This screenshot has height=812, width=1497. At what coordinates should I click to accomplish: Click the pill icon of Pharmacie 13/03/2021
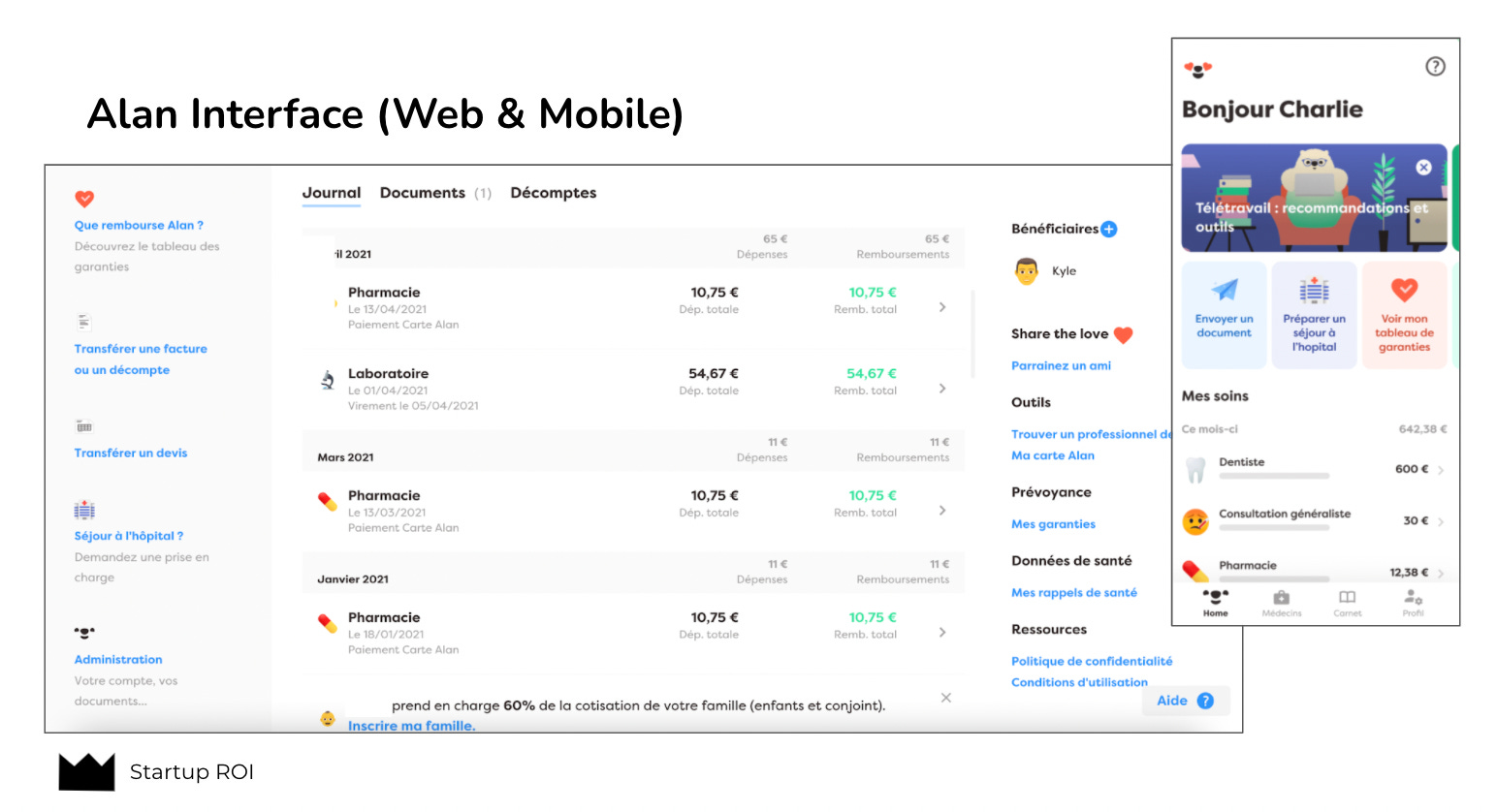pos(328,502)
